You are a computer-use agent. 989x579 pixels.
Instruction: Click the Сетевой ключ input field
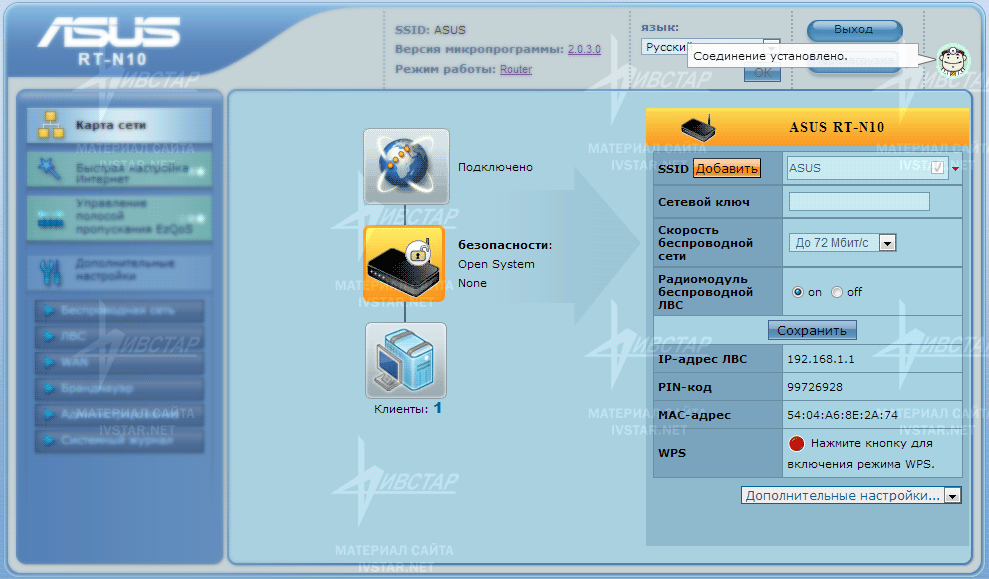859,202
